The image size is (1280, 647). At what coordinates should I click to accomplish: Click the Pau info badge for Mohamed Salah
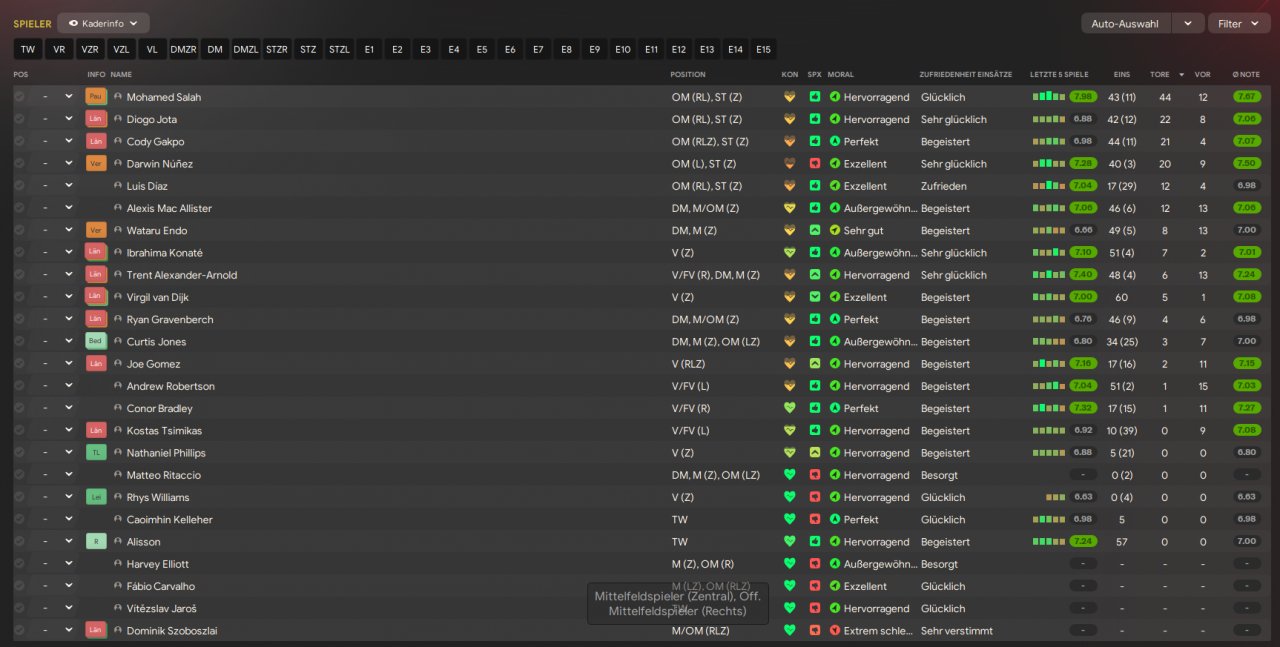click(96, 97)
